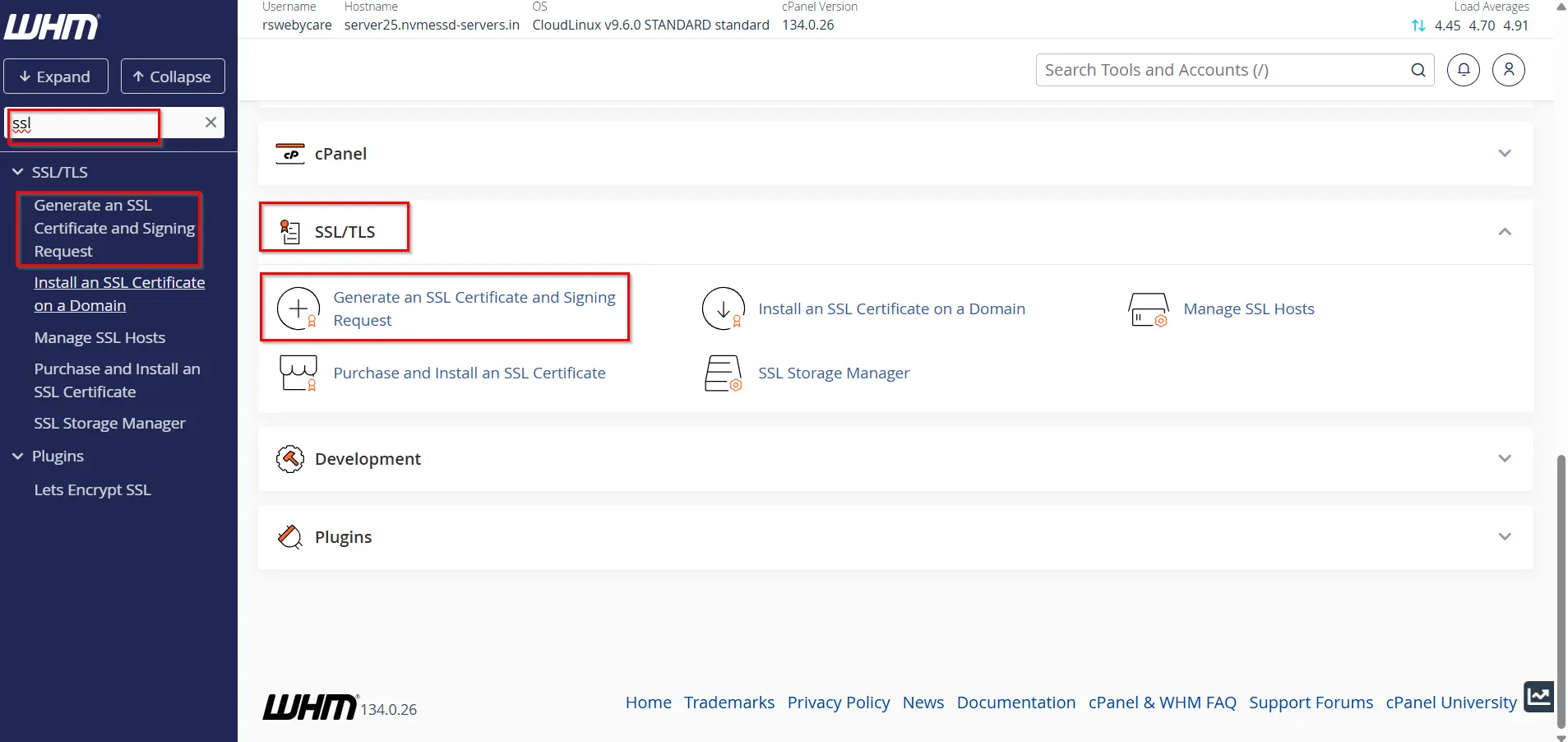Click the Collapse button in the sidebar
The image size is (1568, 742).
click(x=173, y=77)
